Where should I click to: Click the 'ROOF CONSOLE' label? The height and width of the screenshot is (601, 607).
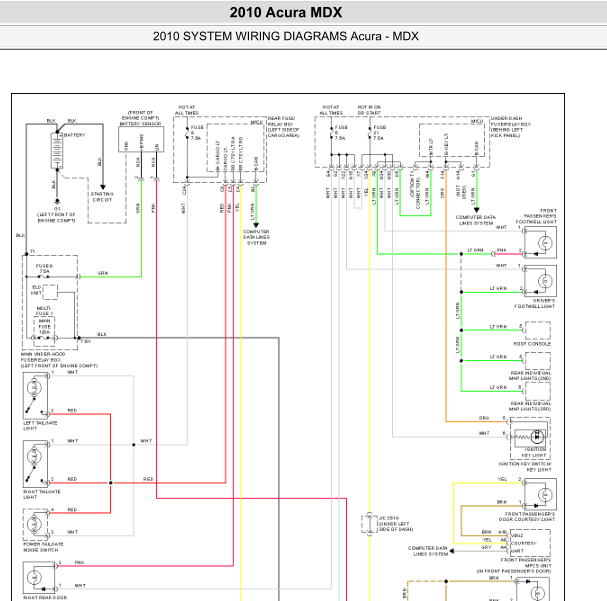coord(532,344)
